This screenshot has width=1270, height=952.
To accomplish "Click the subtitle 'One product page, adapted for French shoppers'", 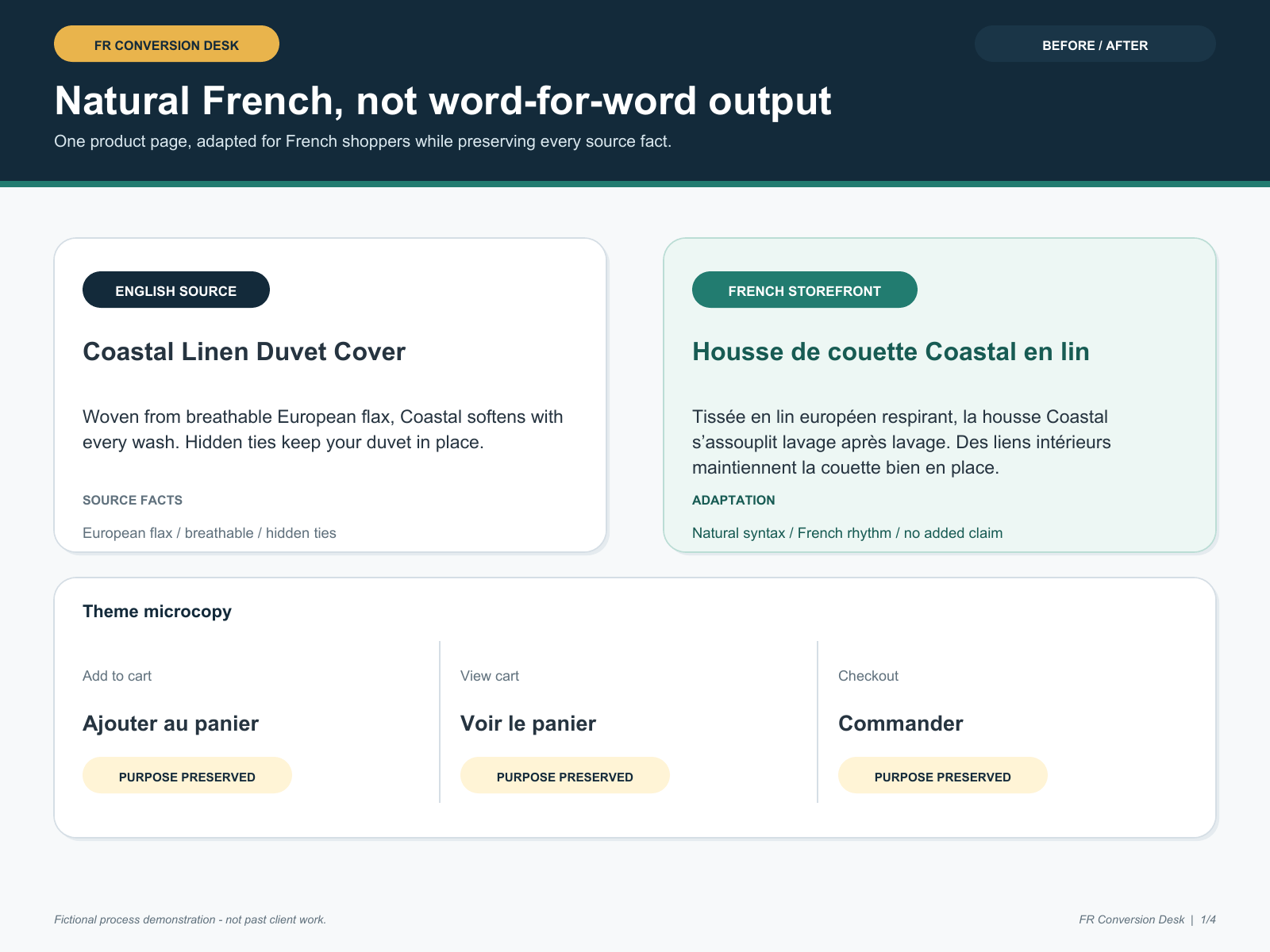I will pyautogui.click(x=363, y=141).
